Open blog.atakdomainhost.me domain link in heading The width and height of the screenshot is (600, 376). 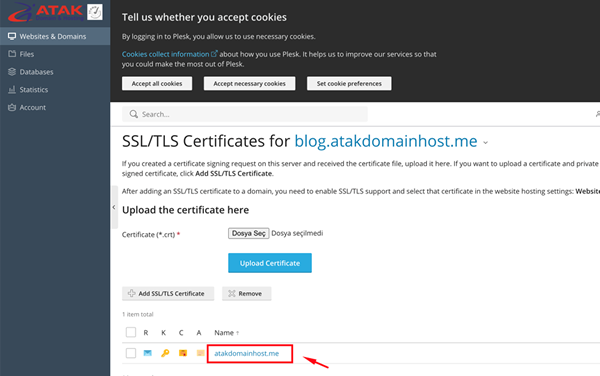click(x=386, y=141)
